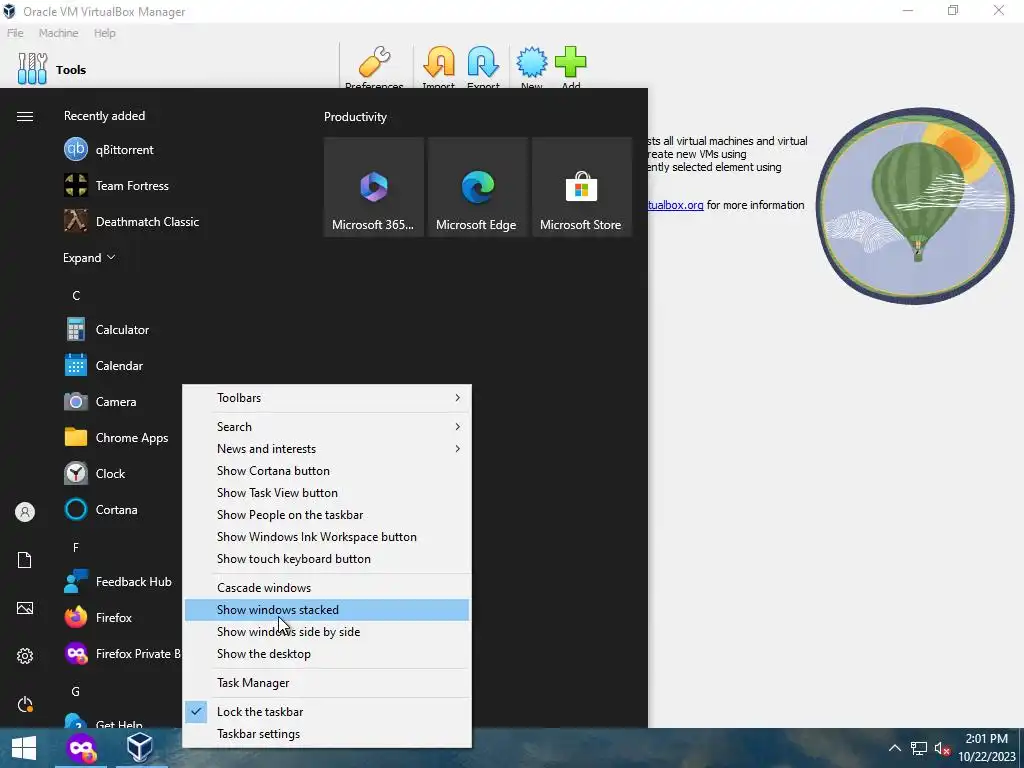Open the Microsoft Store tile
1024x768 pixels.
coord(581,187)
